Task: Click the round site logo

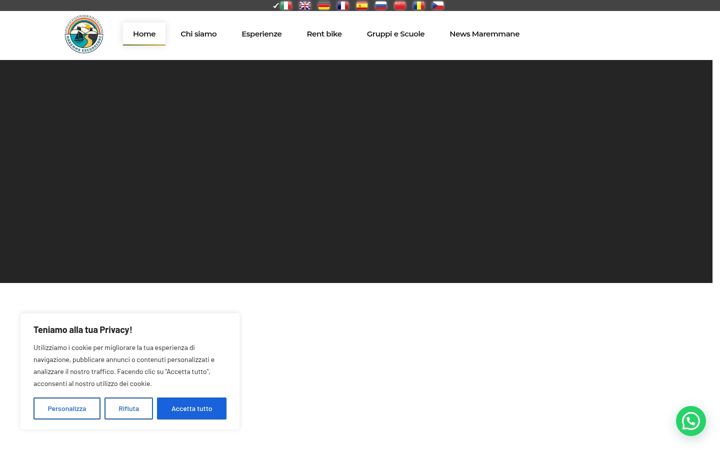Action: (84, 34)
